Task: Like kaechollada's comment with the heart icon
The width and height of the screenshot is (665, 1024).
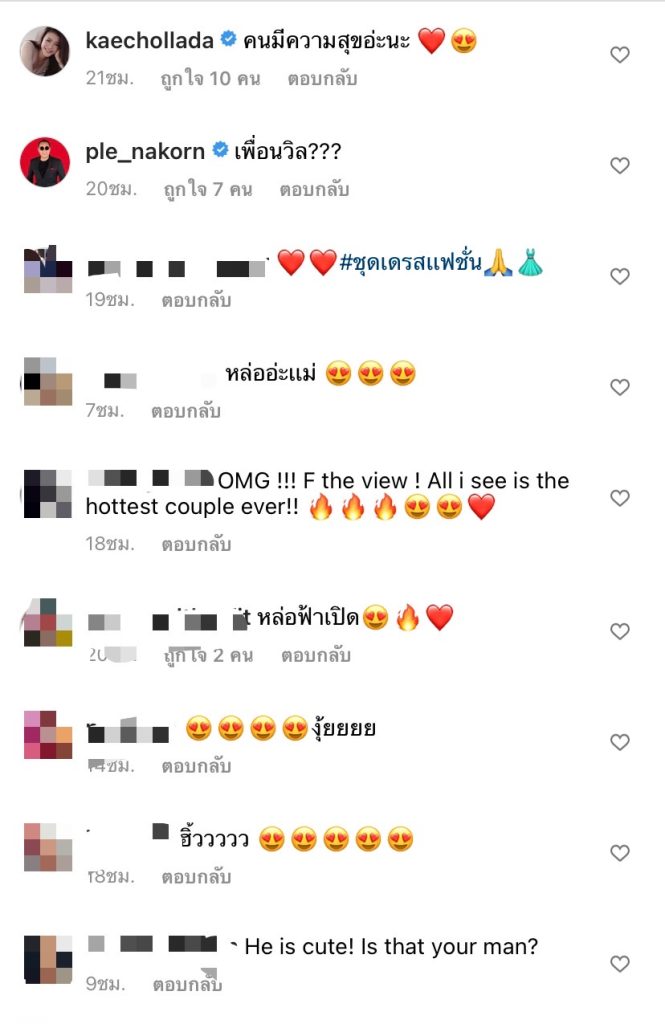Action: 619,54
